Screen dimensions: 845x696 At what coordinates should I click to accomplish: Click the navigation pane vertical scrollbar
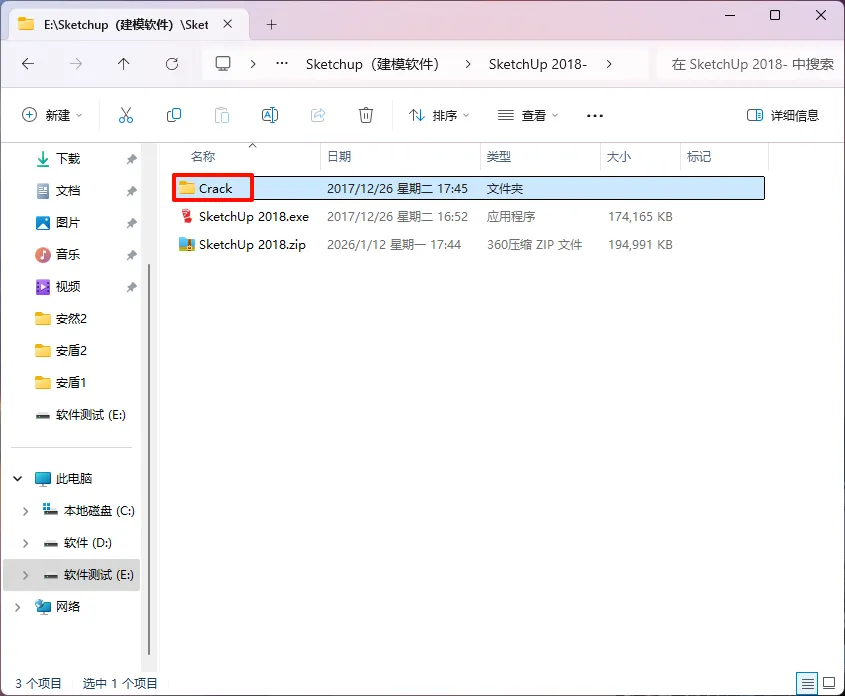(x=149, y=458)
